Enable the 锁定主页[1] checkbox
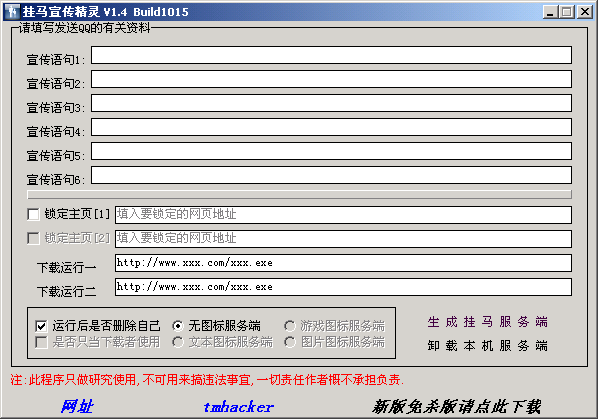 (x=33, y=214)
